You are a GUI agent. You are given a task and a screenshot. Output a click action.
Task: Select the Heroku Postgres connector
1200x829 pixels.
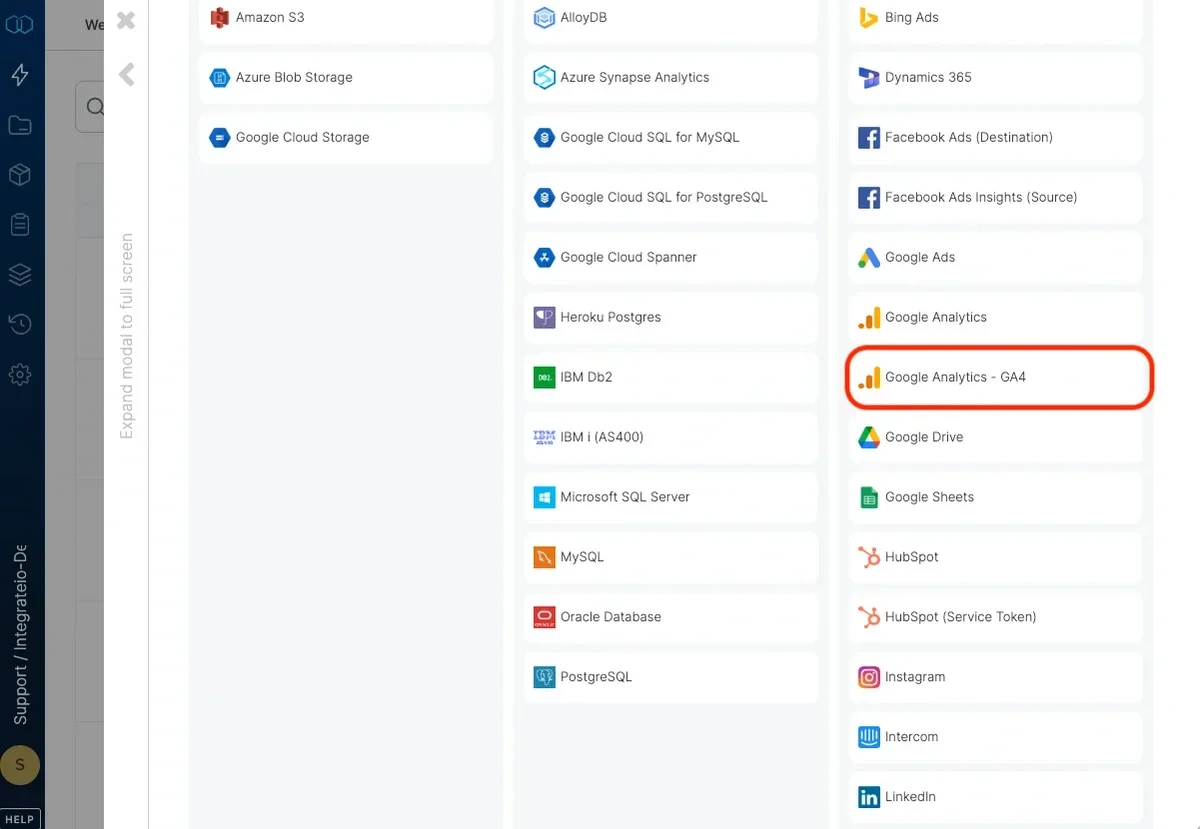[670, 317]
